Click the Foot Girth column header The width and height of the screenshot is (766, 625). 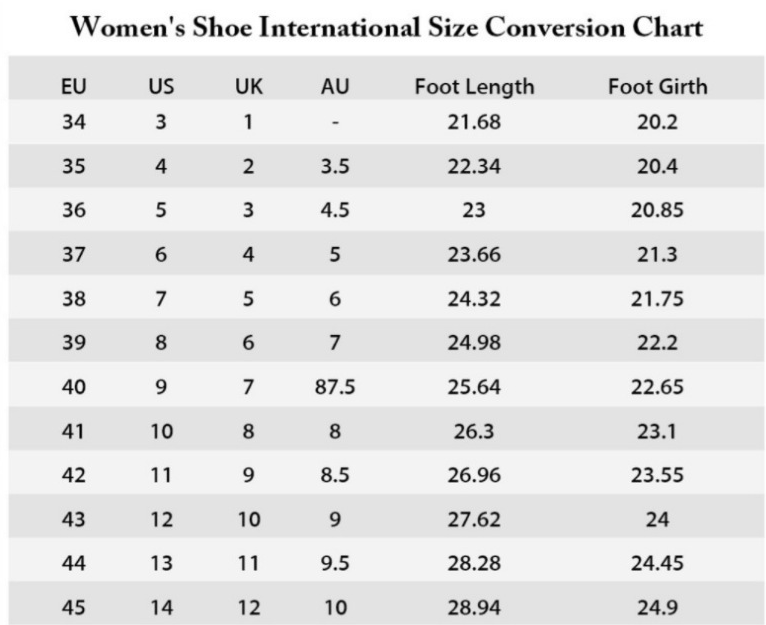657,87
